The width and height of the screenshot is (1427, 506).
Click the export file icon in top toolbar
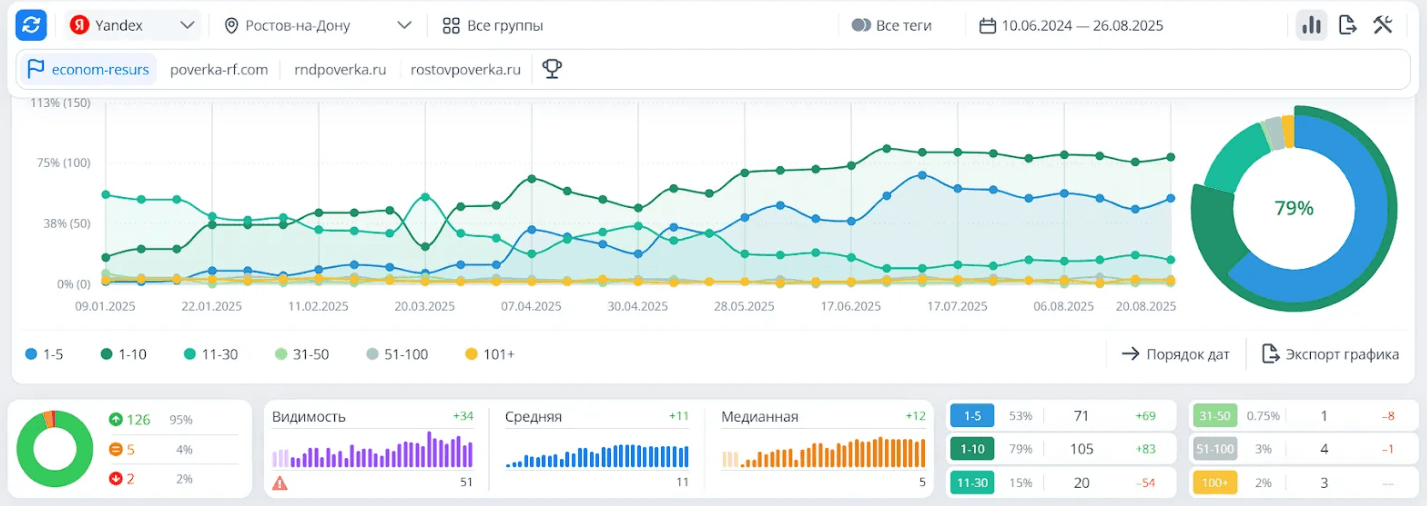[1347, 25]
